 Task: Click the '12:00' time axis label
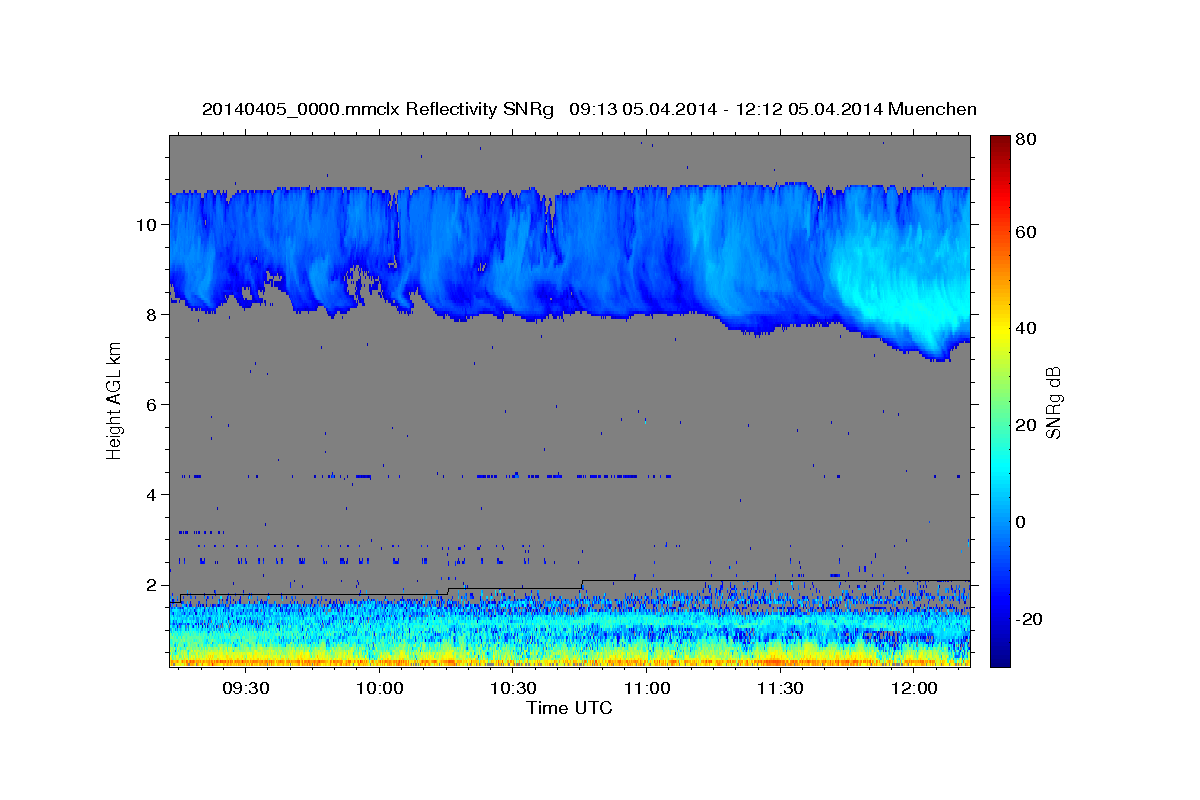click(914, 689)
